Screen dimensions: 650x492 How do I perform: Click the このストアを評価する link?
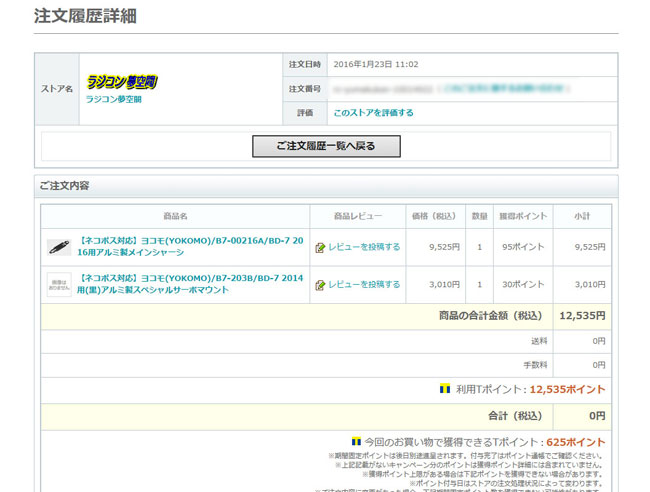pyautogui.click(x=374, y=113)
